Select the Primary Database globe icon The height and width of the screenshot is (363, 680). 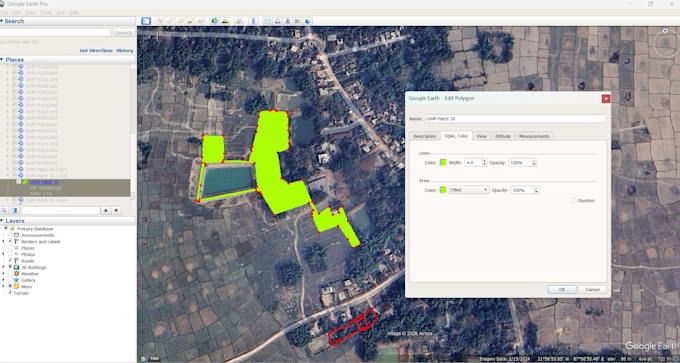click(x=12, y=229)
